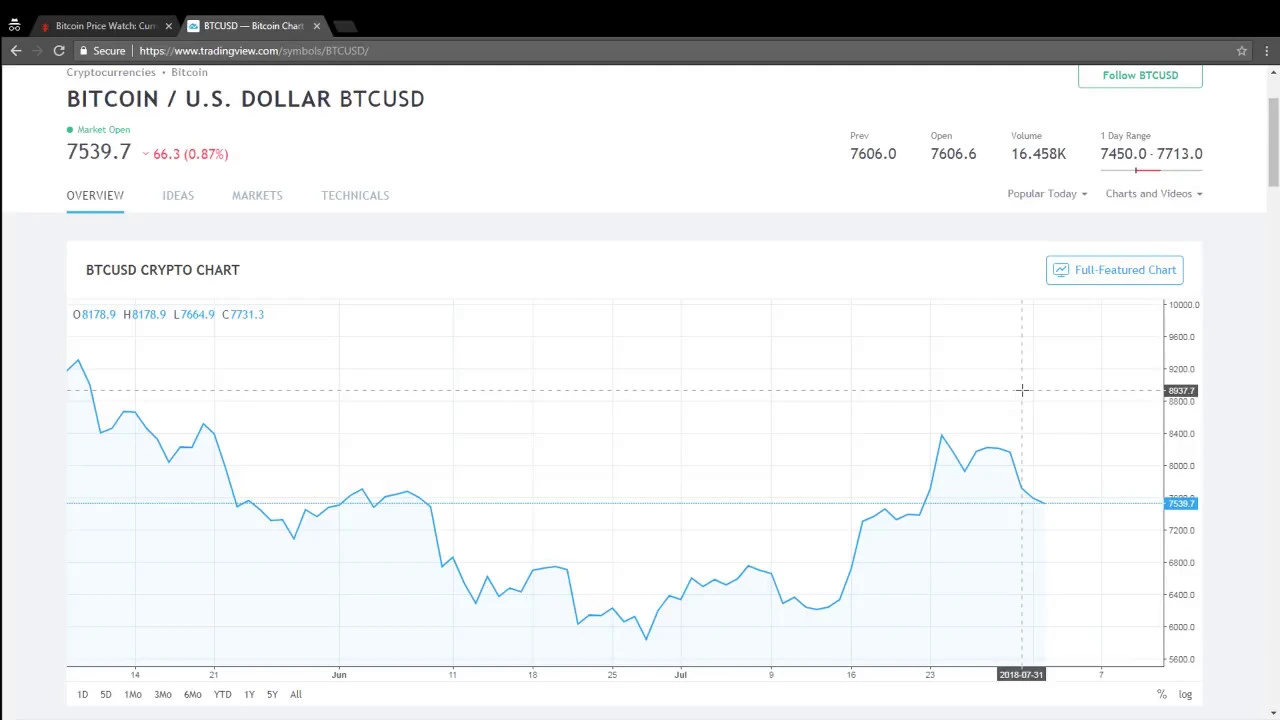This screenshot has width=1280, height=720.
Task: Click the Volume value 16.458K
Action: (1038, 154)
